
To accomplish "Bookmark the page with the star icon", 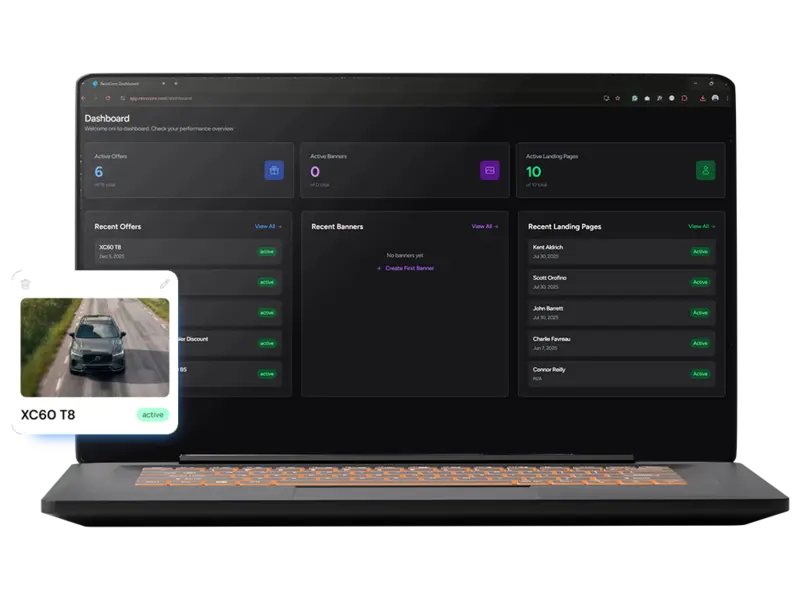I will click(x=618, y=98).
